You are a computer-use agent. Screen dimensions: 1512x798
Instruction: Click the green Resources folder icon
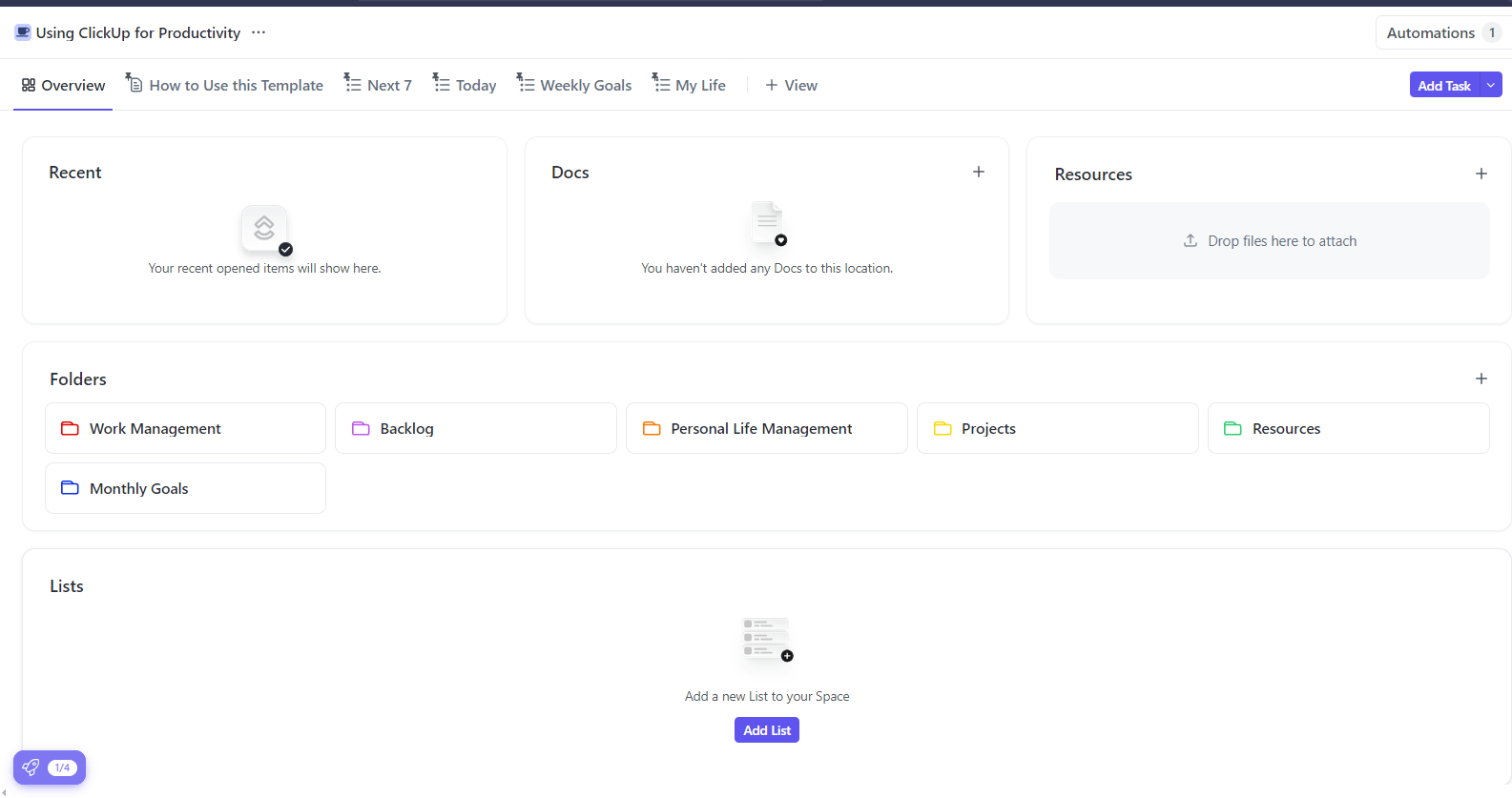tap(1232, 428)
